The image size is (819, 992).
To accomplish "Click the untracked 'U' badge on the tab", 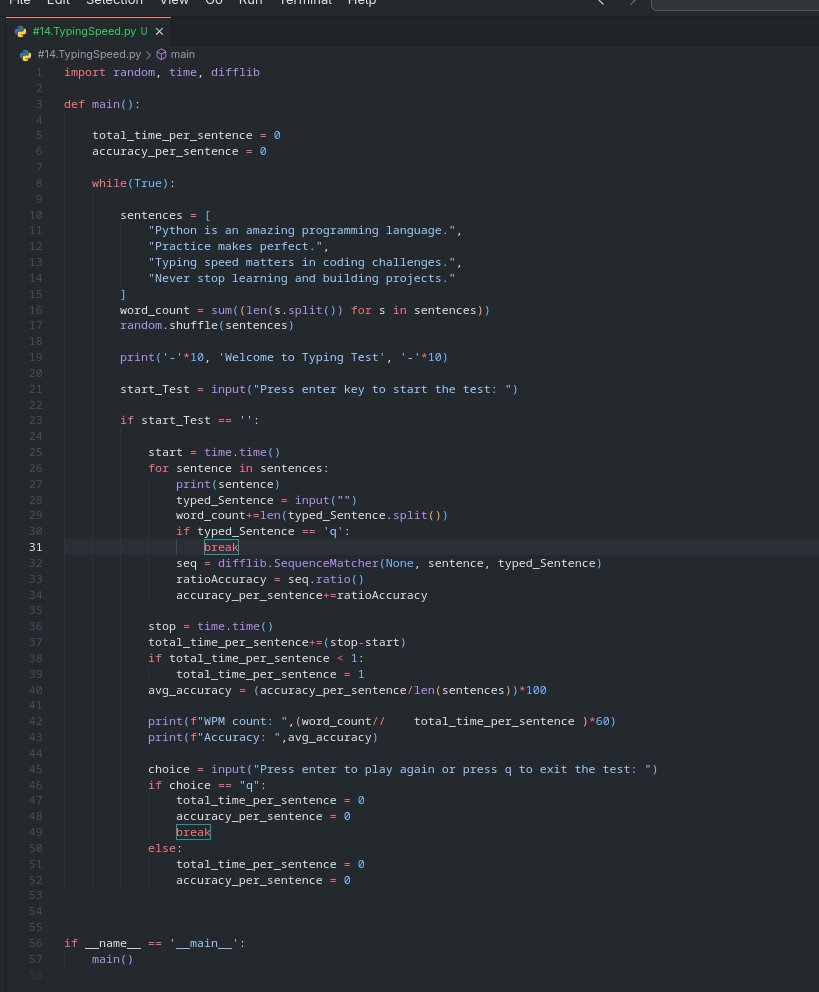I will [x=144, y=31].
